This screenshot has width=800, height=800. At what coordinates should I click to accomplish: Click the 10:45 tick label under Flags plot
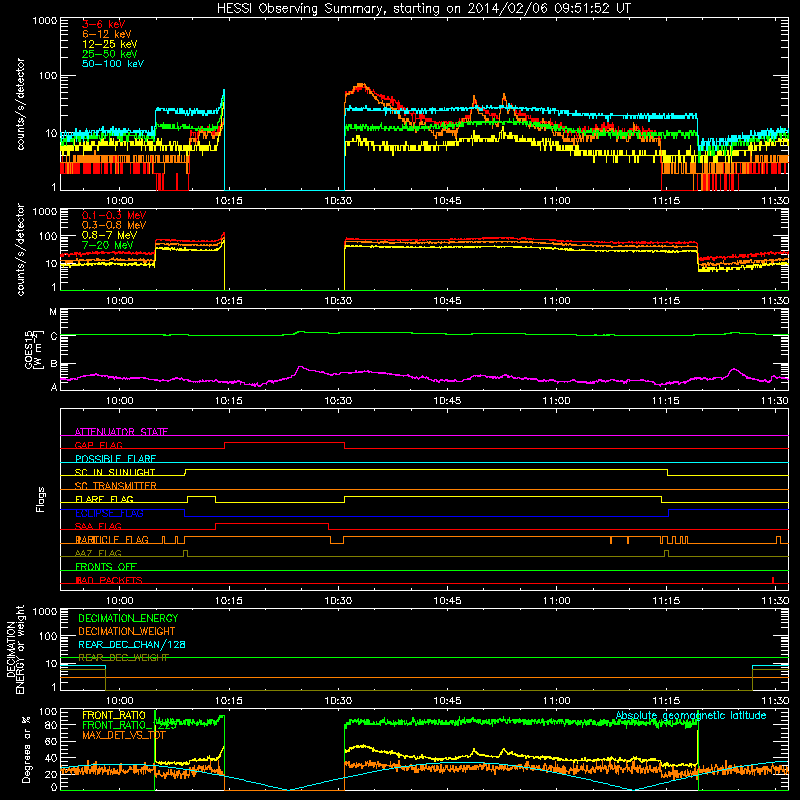click(447, 601)
